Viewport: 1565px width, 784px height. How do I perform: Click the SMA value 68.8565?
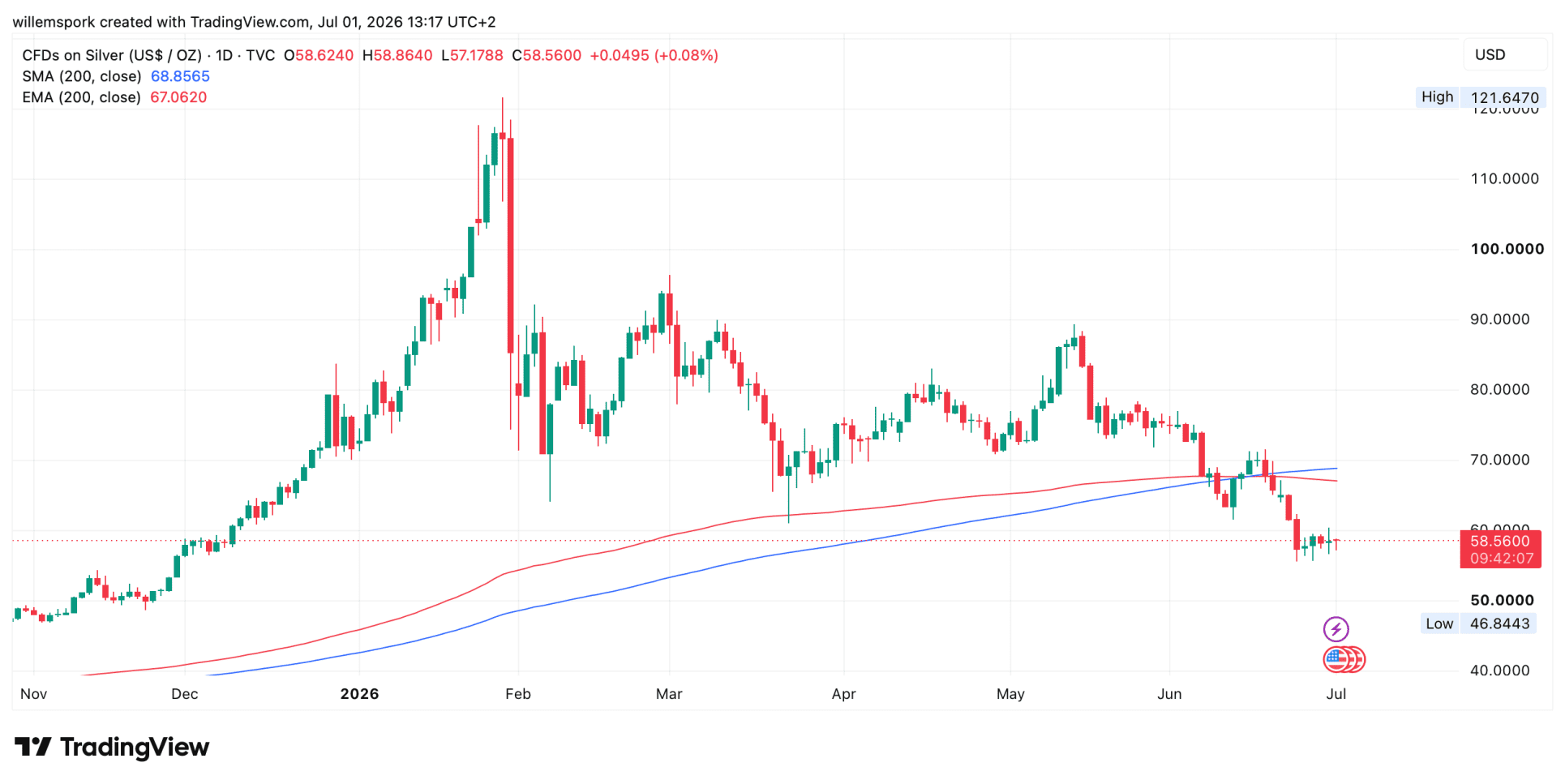(180, 76)
